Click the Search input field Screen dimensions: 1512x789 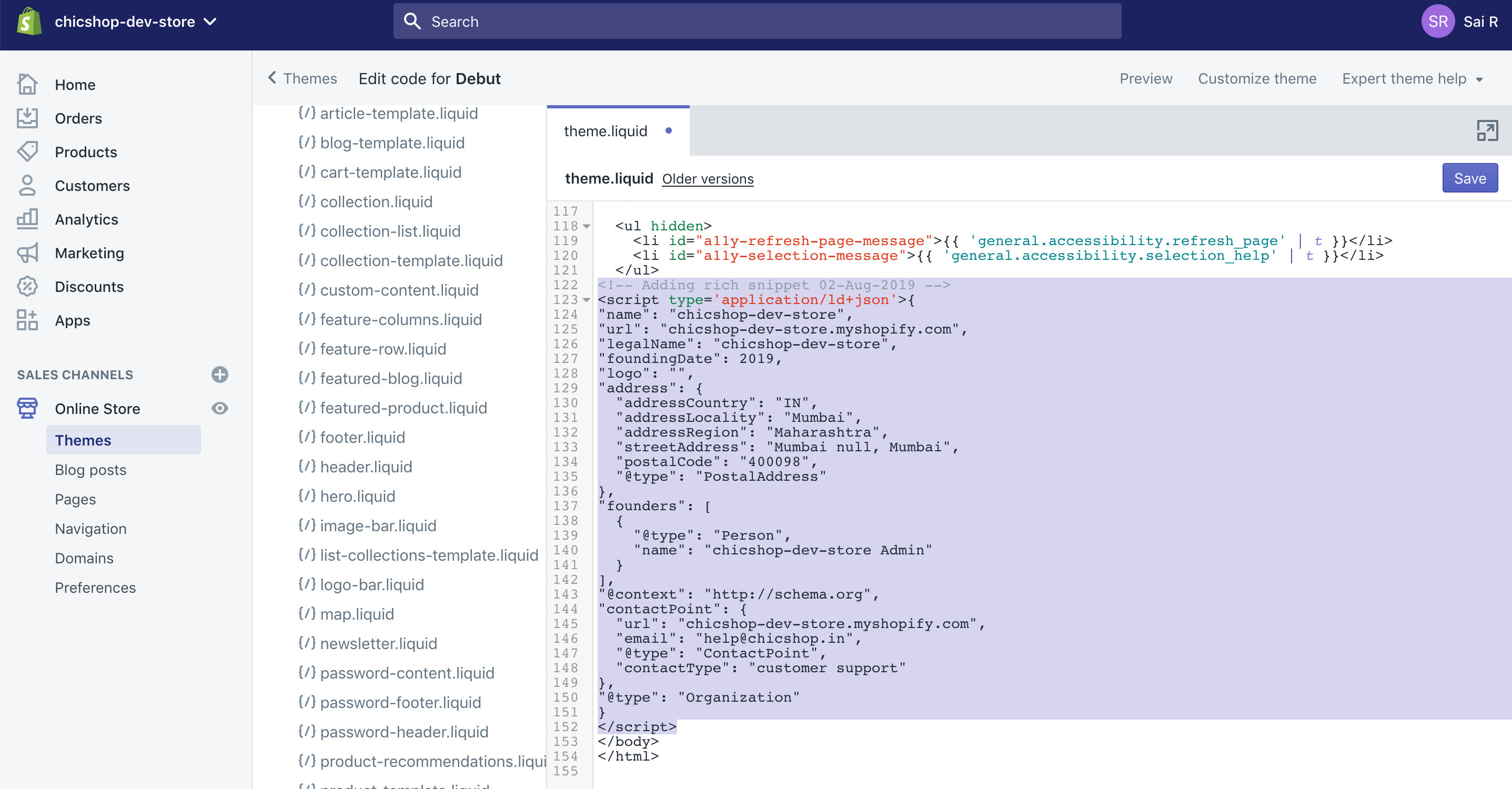pyautogui.click(x=757, y=22)
